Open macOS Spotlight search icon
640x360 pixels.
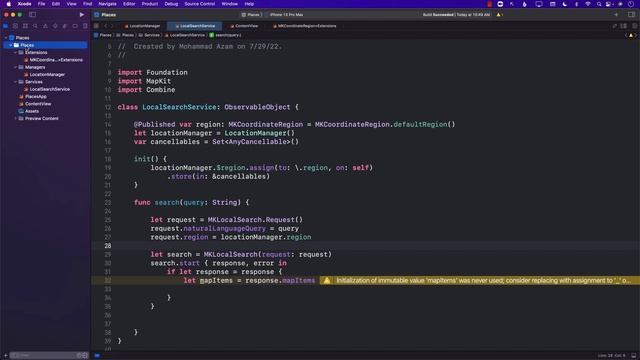[x=599, y=4]
